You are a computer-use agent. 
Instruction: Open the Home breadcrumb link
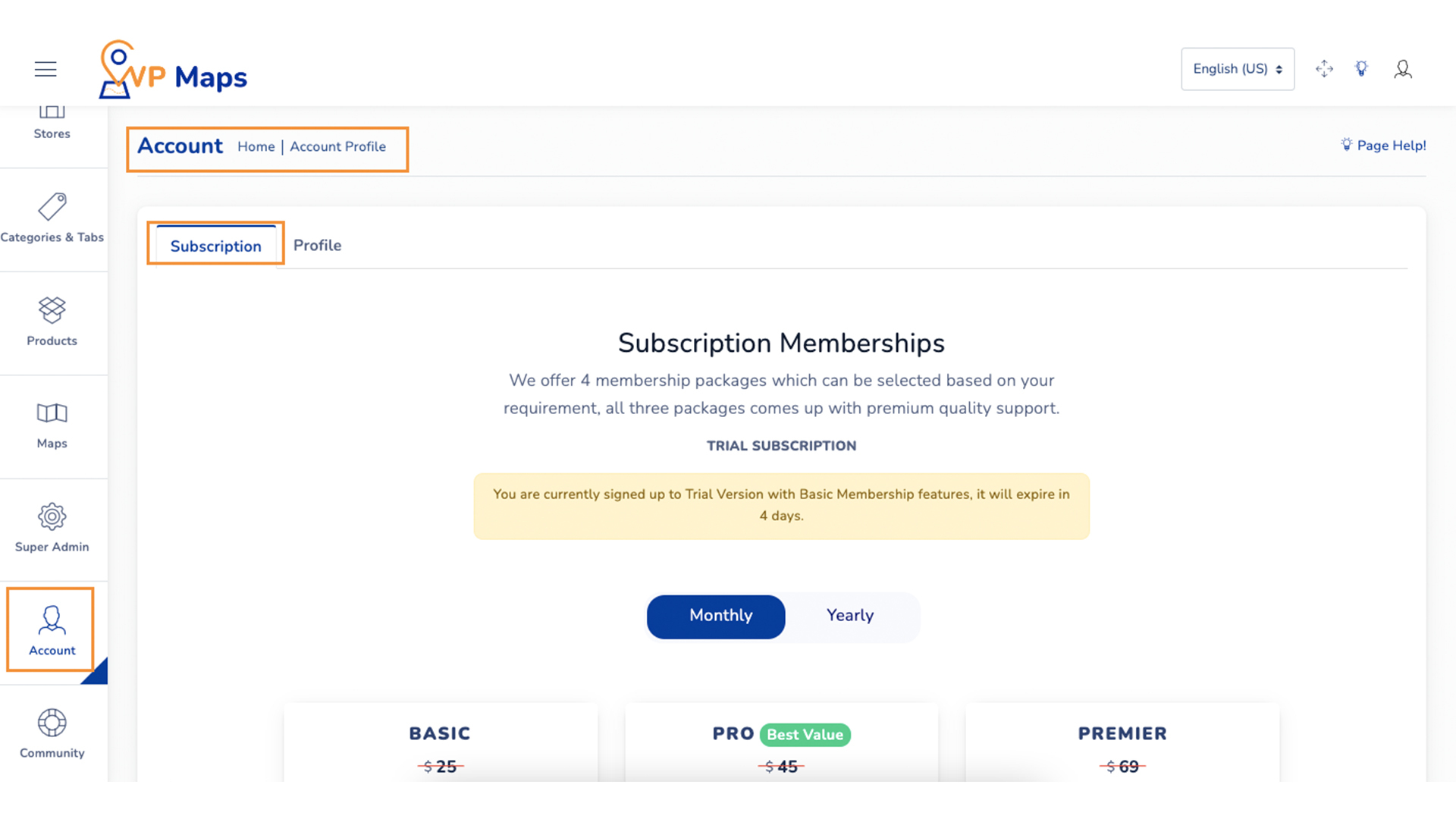point(256,146)
